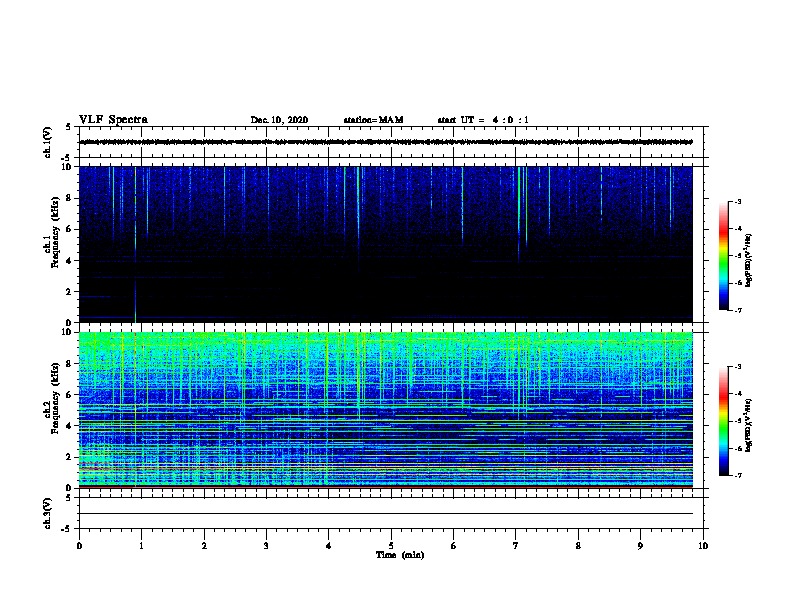
Task: Click the flat ch.3 voltage trace line
Action: coord(386,514)
